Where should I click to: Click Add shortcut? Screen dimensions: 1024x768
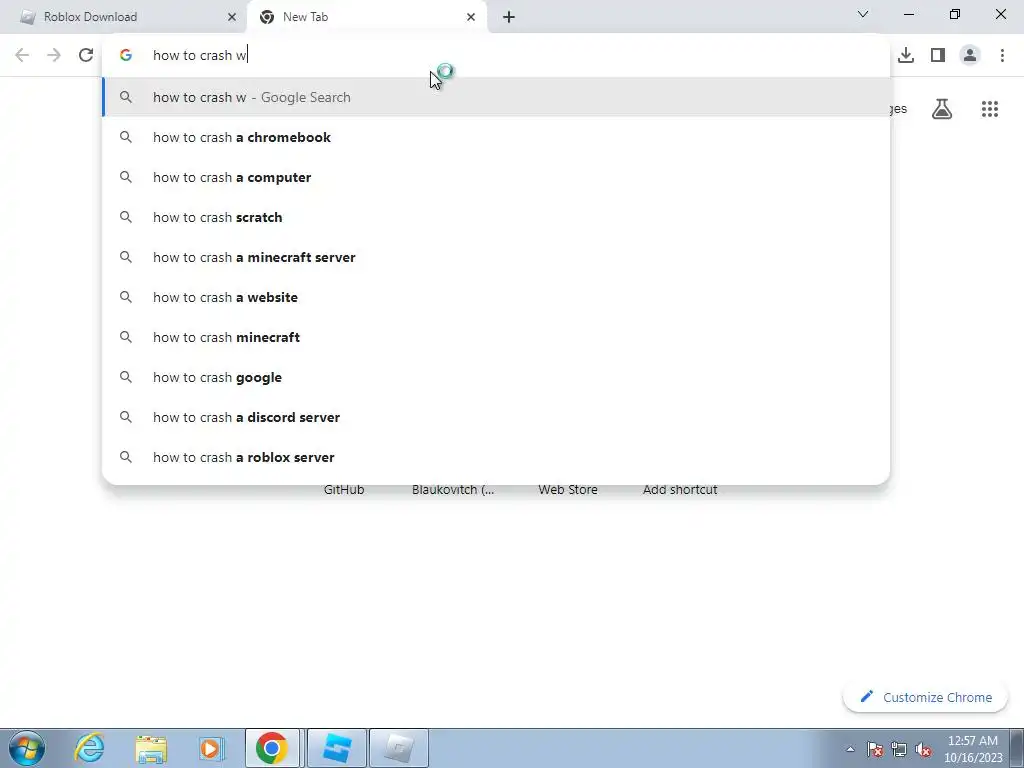pyautogui.click(x=680, y=490)
